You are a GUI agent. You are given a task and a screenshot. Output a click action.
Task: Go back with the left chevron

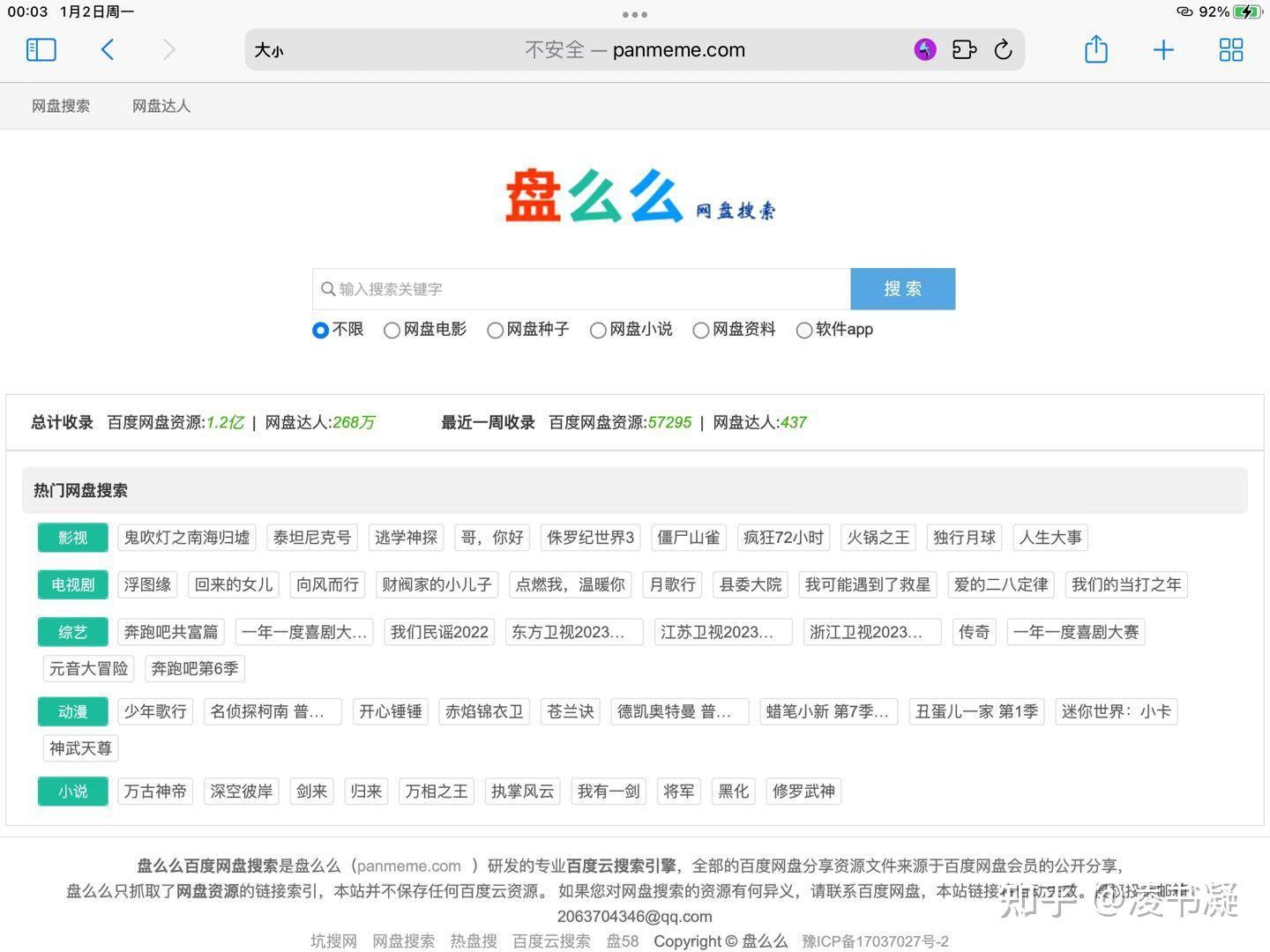pos(108,50)
